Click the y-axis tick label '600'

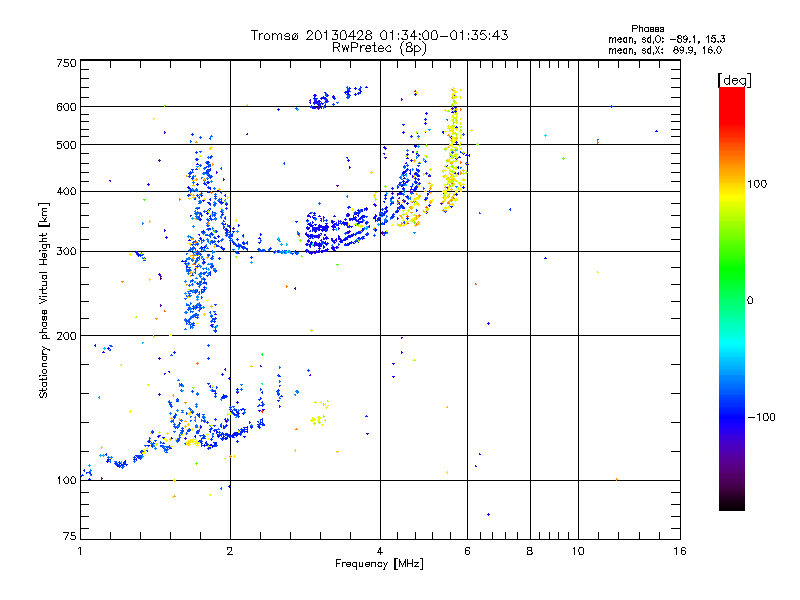click(x=66, y=107)
